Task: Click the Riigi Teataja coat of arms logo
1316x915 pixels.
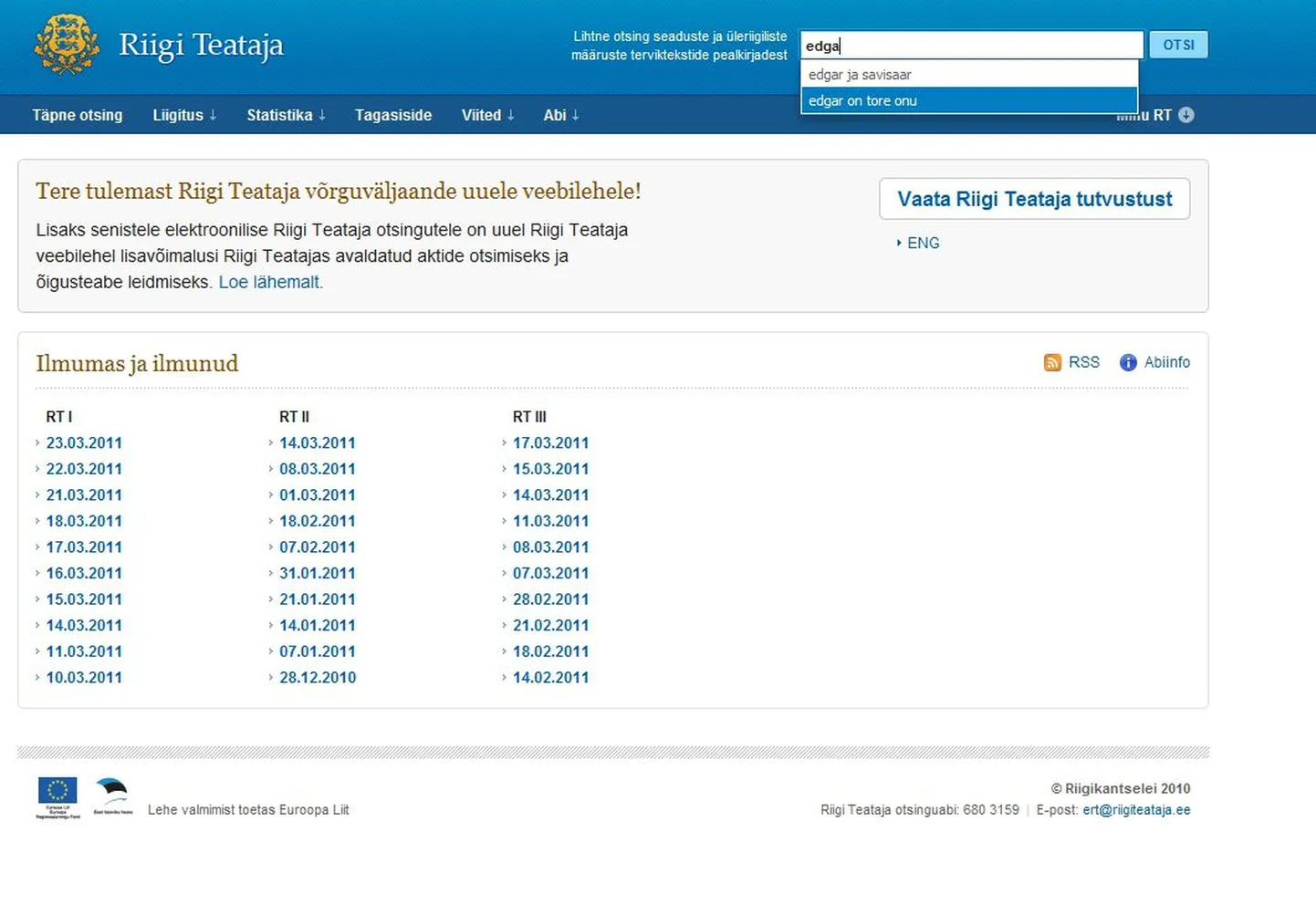Action: point(67,44)
